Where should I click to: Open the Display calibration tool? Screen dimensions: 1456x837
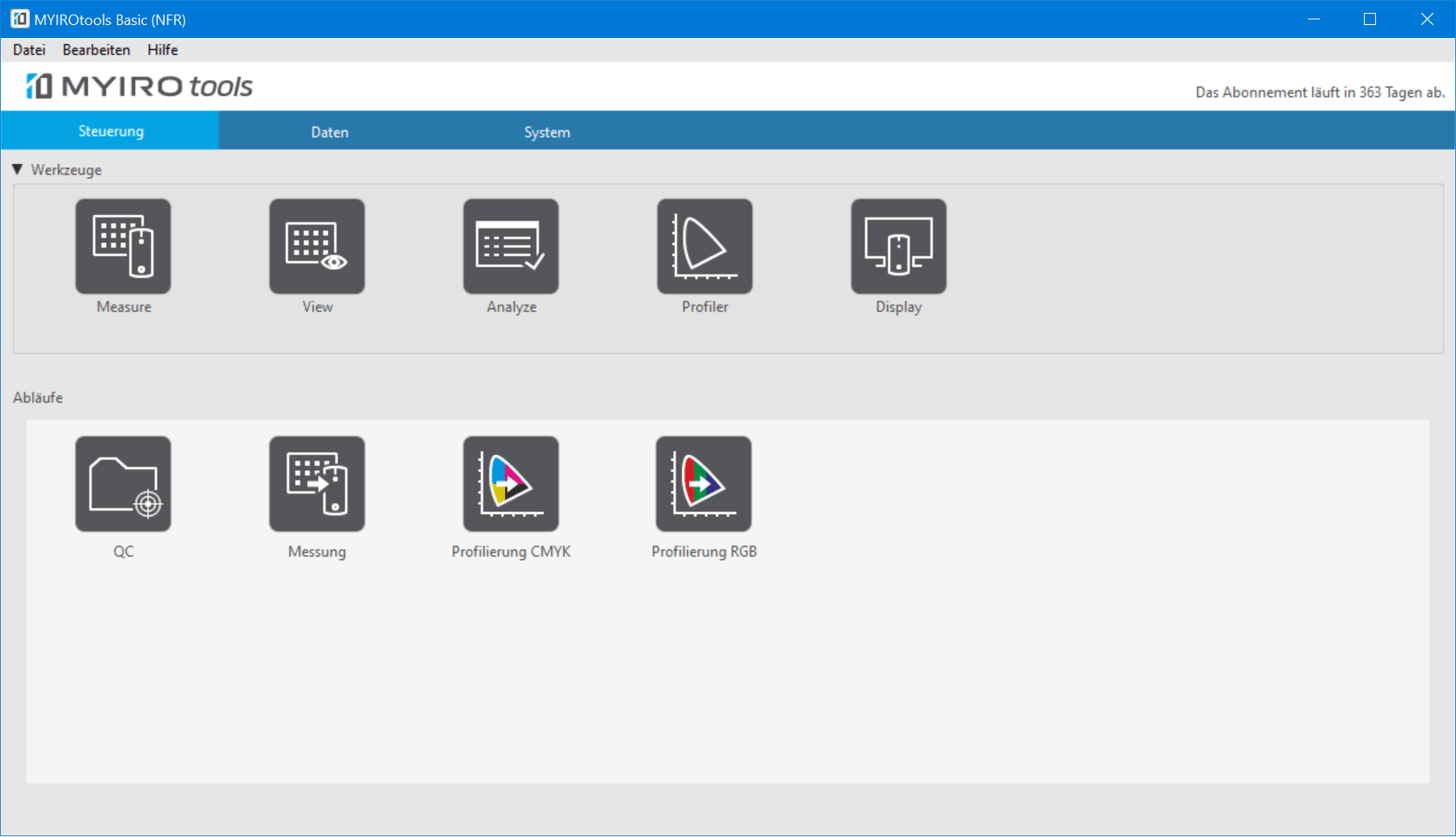pyautogui.click(x=898, y=246)
